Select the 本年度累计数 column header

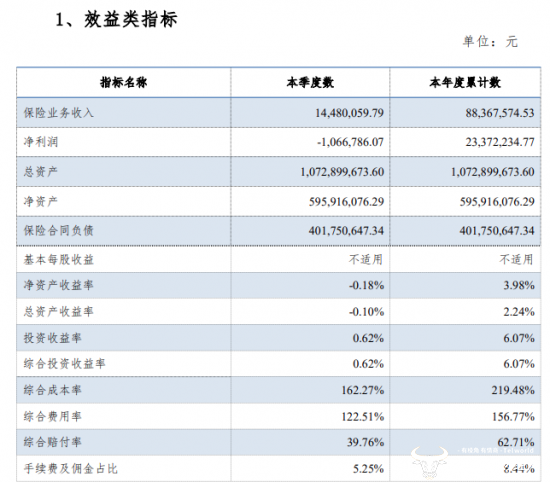[465, 82]
